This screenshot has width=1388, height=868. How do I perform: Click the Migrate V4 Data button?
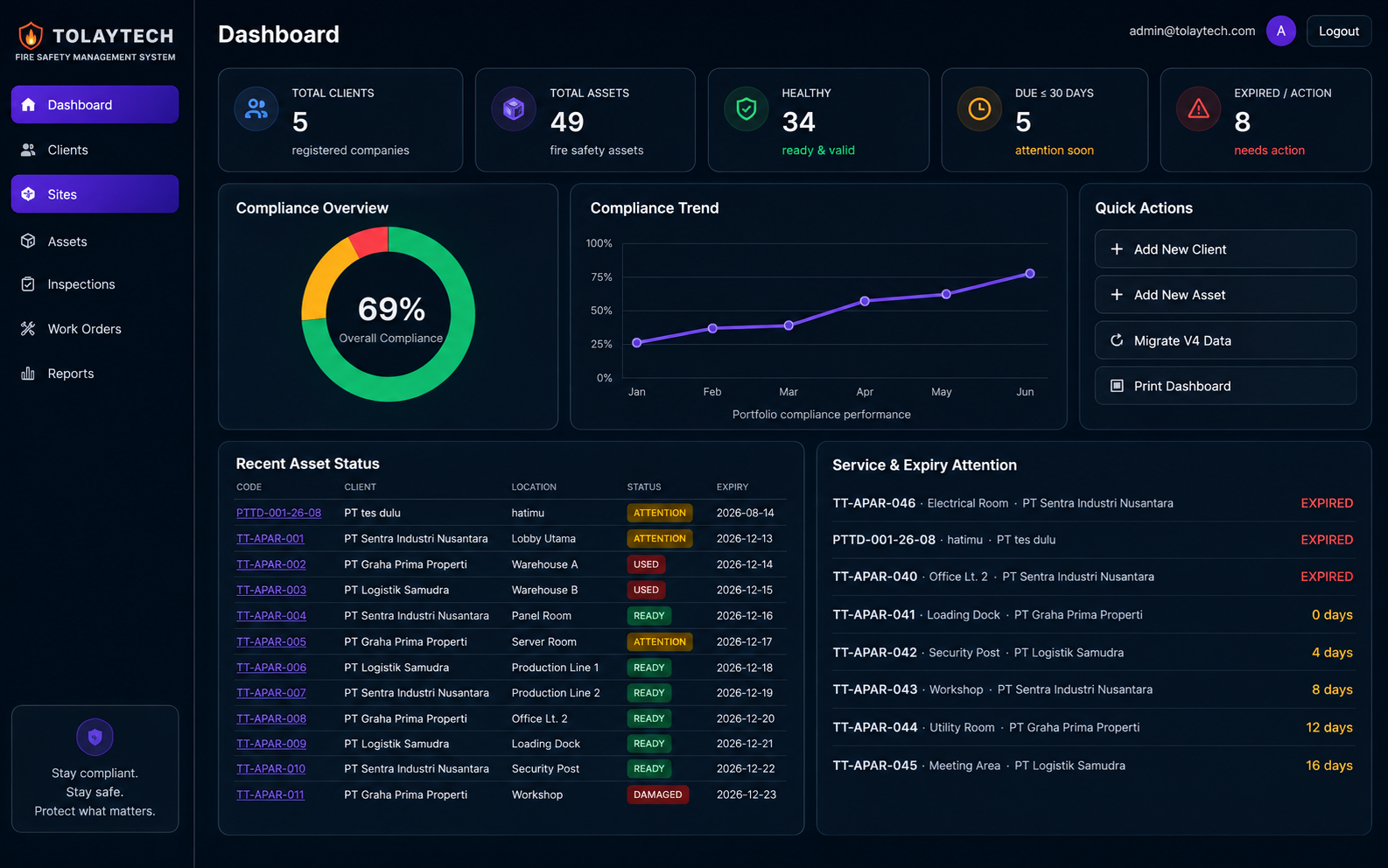tap(1225, 340)
